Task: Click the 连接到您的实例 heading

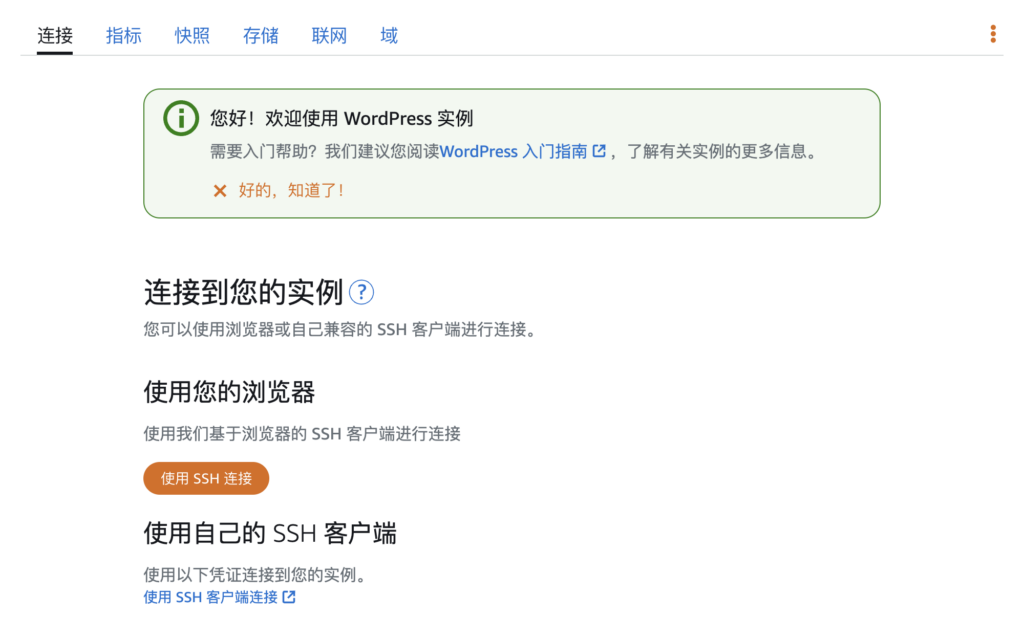Action: coord(244,292)
